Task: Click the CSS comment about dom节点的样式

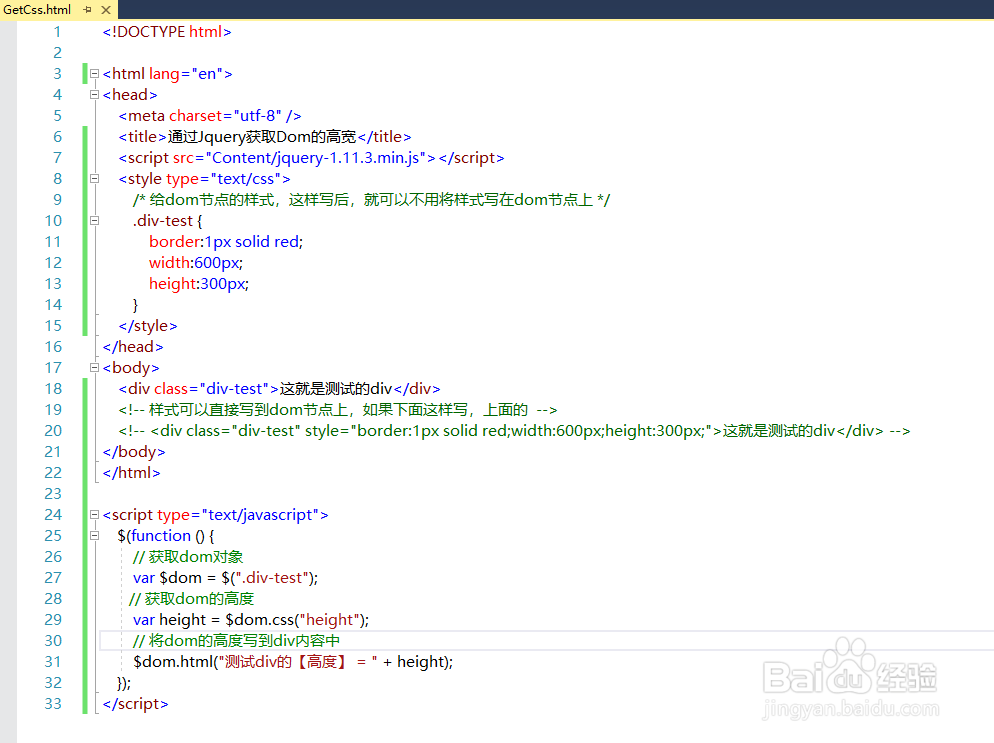Action: [x=371, y=200]
